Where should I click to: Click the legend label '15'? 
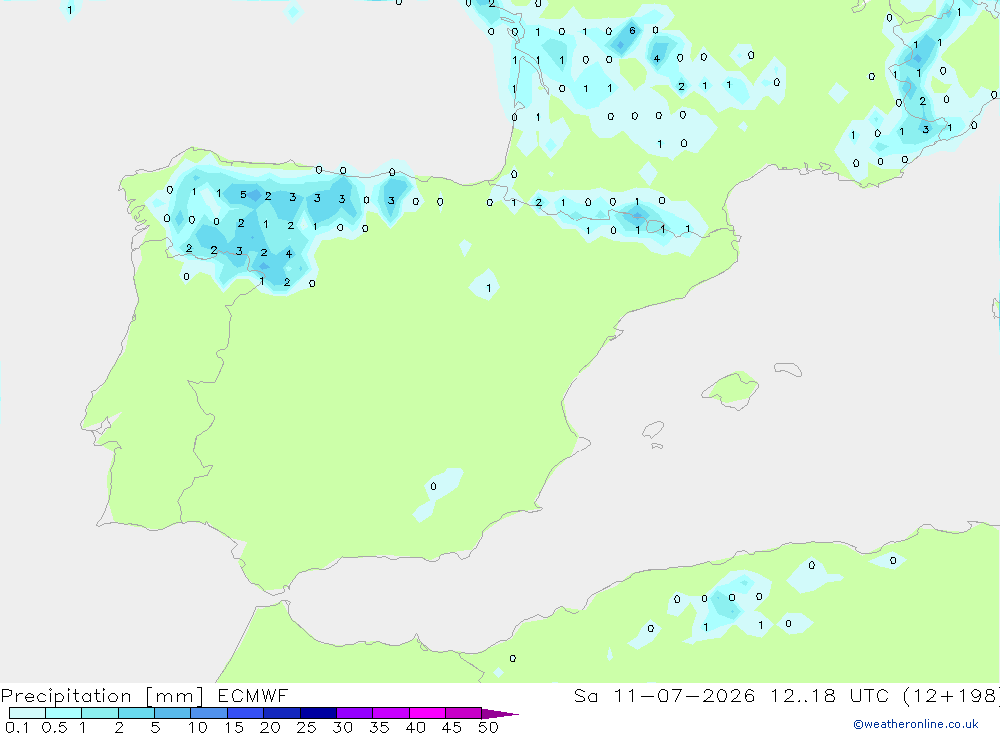coord(234,727)
